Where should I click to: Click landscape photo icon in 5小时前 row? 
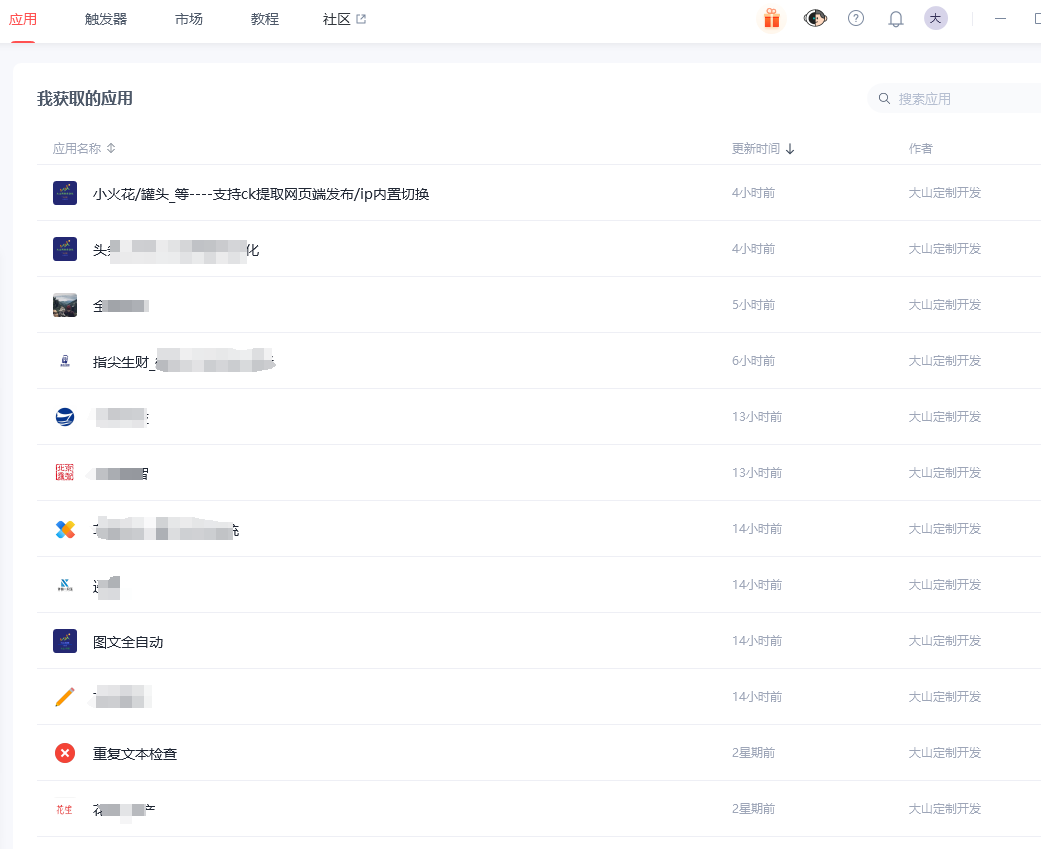click(64, 305)
